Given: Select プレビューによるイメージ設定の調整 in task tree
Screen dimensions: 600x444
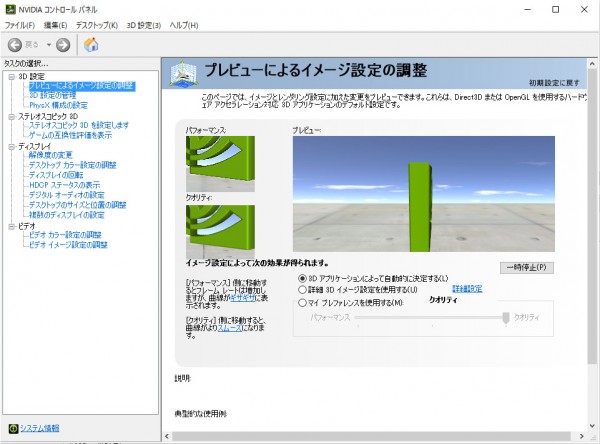Looking at the screenshot, I should (x=82, y=86).
